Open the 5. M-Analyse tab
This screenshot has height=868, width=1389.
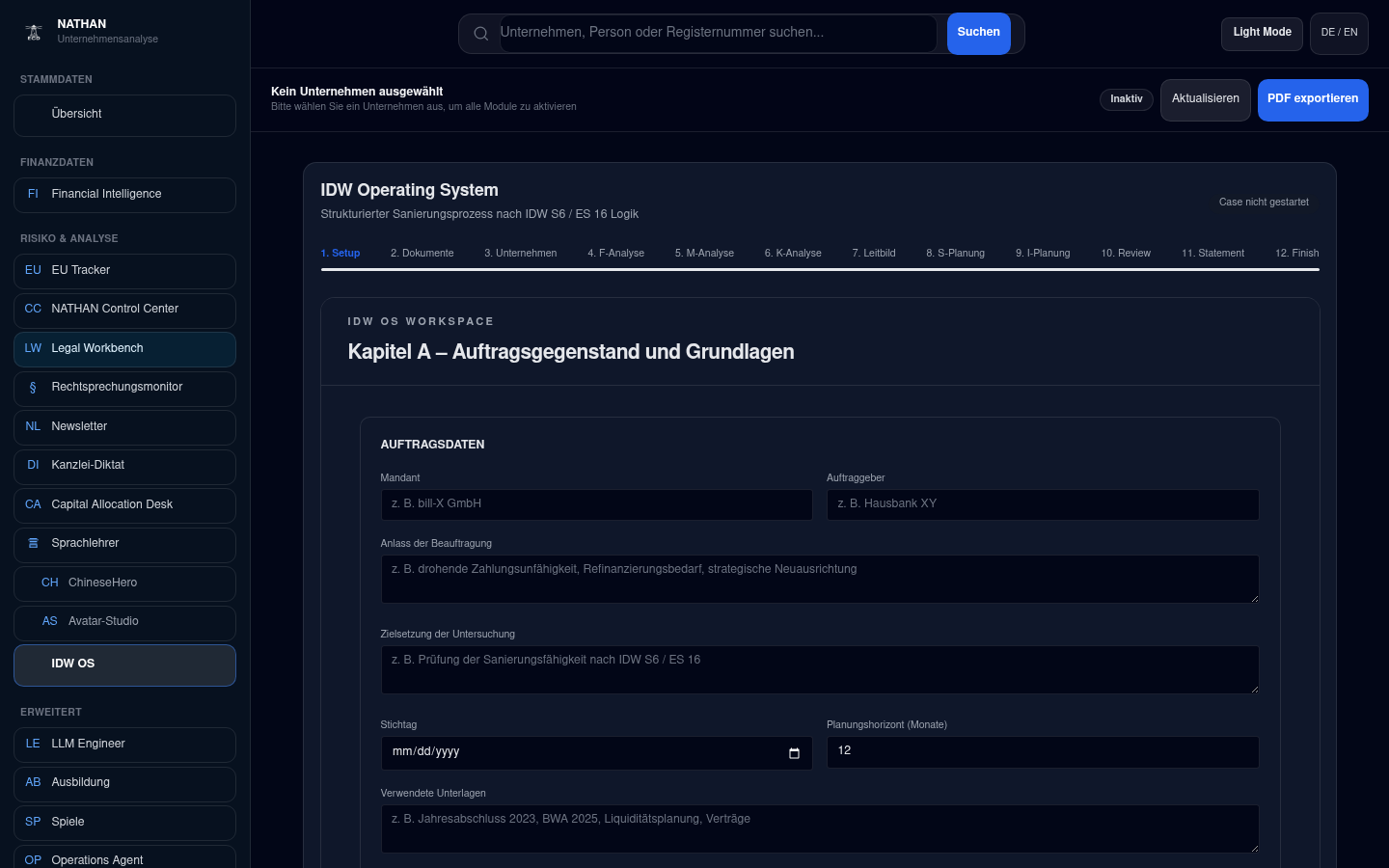click(704, 254)
